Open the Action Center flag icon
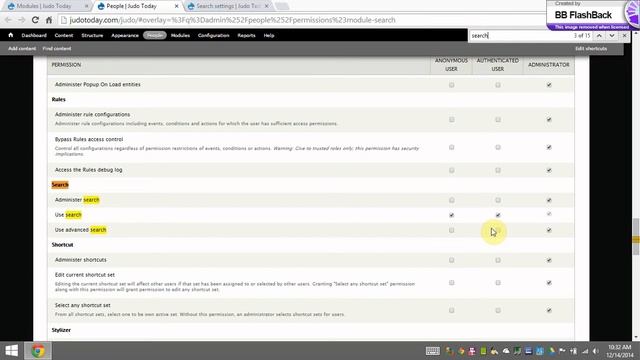This screenshot has width=640, height=360. click(x=562, y=351)
